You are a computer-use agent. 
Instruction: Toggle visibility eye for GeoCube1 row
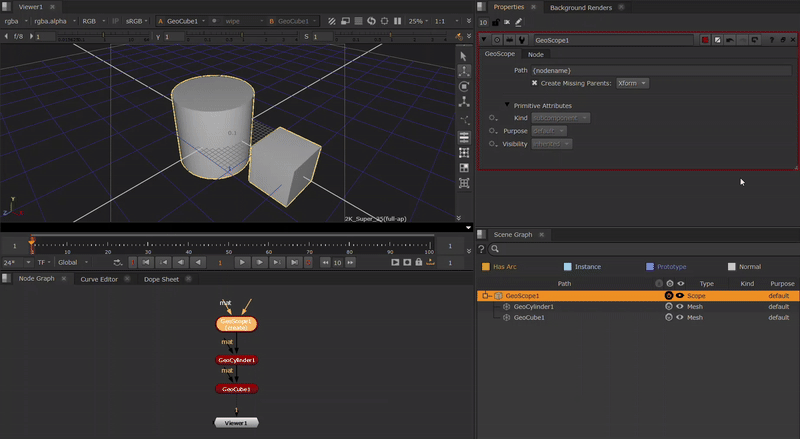(680, 317)
